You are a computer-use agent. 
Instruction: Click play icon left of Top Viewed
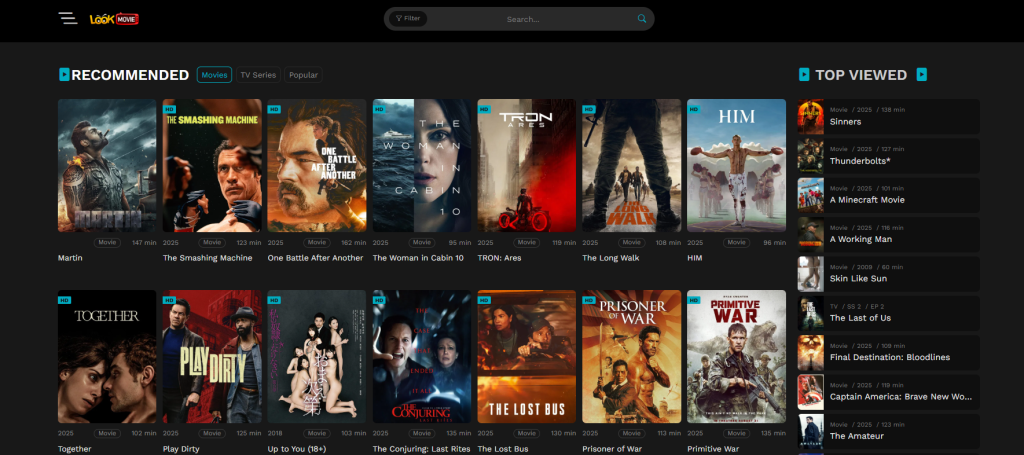tap(804, 74)
